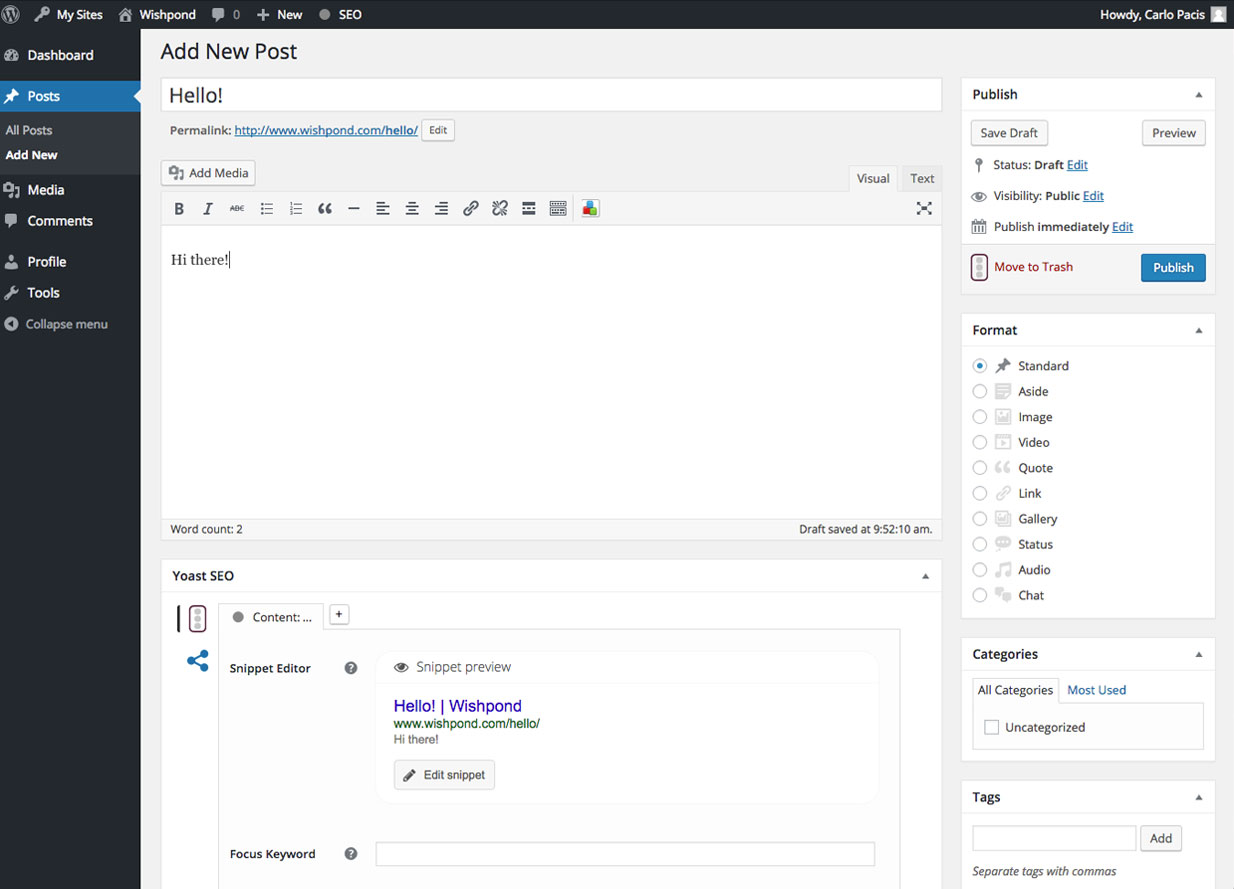Move the post to Trash
Screen dimensions: 1234x889
tap(1033, 267)
